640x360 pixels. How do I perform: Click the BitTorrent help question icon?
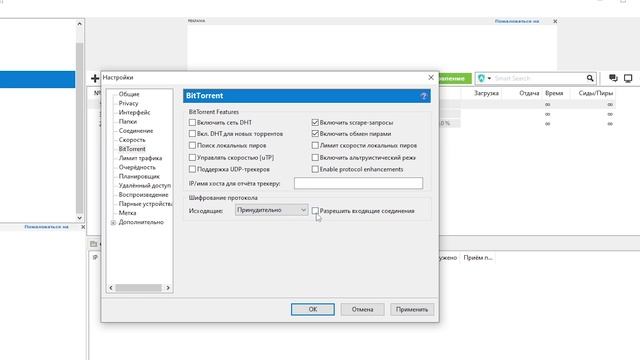[x=423, y=96]
